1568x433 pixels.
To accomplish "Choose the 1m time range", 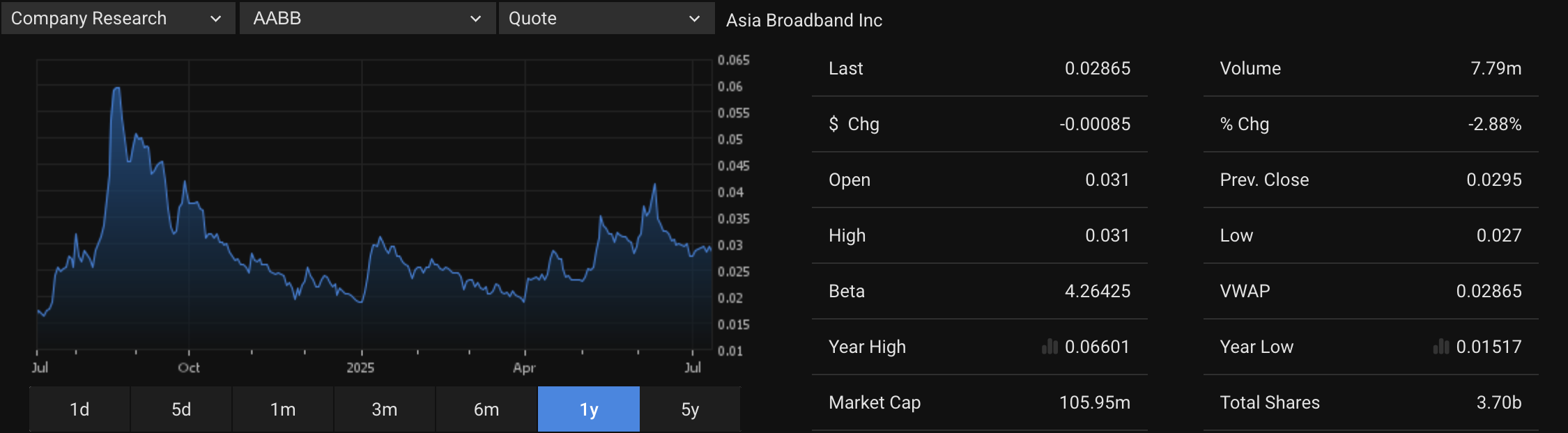I will pos(283,409).
